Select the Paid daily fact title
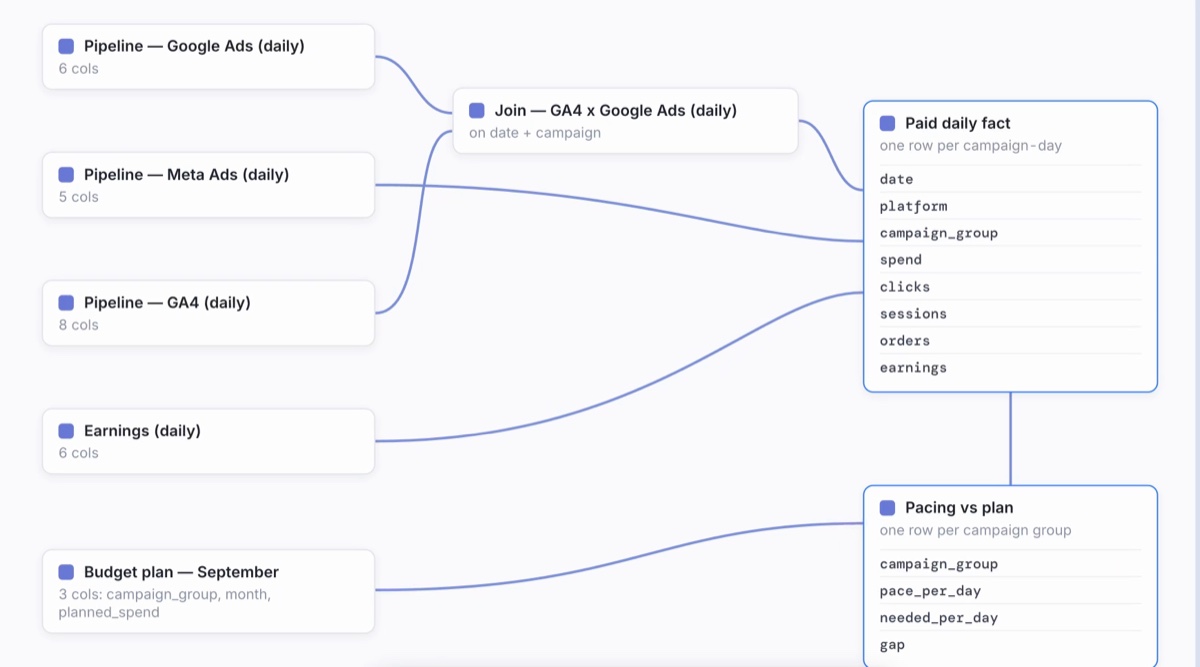Viewport: 1200px width, 667px height. coord(958,123)
